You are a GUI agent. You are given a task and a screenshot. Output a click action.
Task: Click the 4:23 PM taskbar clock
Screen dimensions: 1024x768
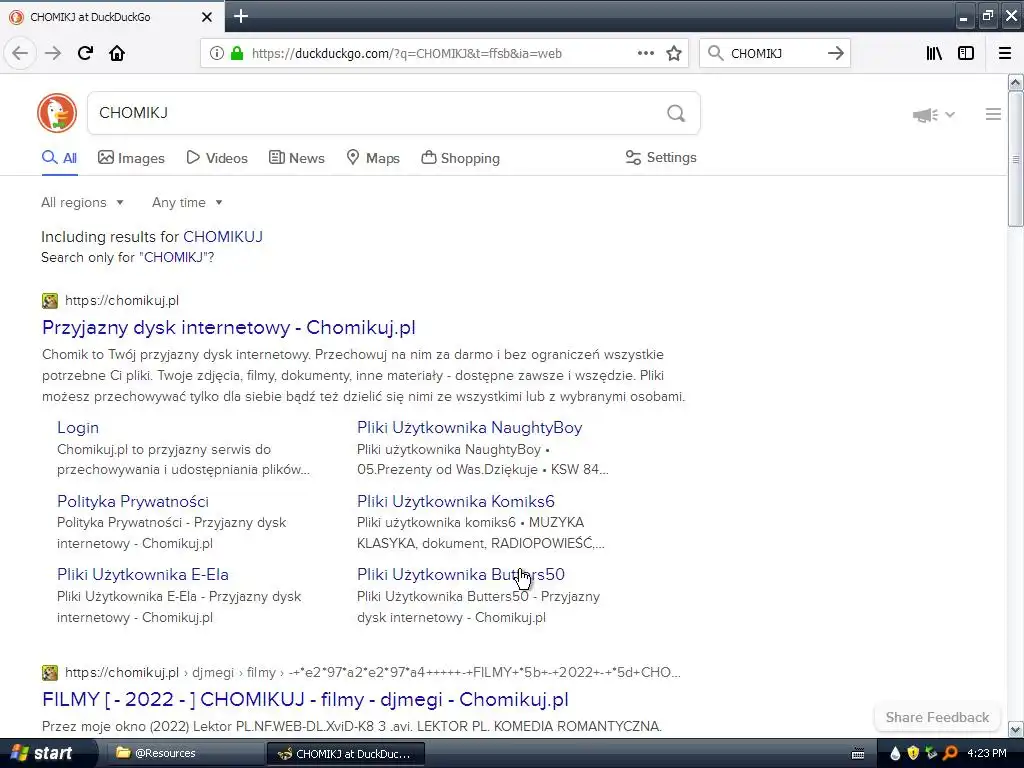(x=987, y=753)
